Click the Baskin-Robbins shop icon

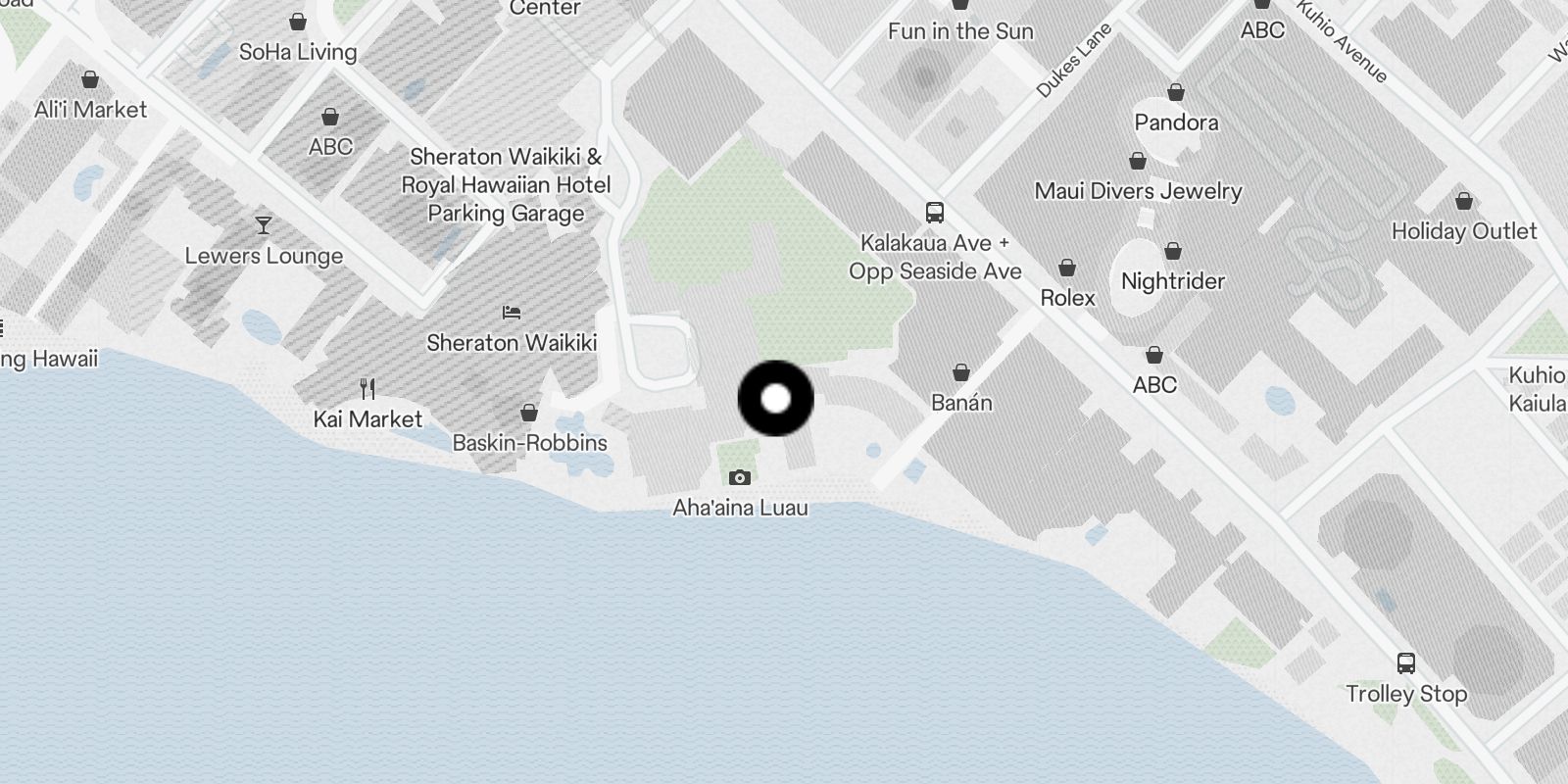pos(529,413)
